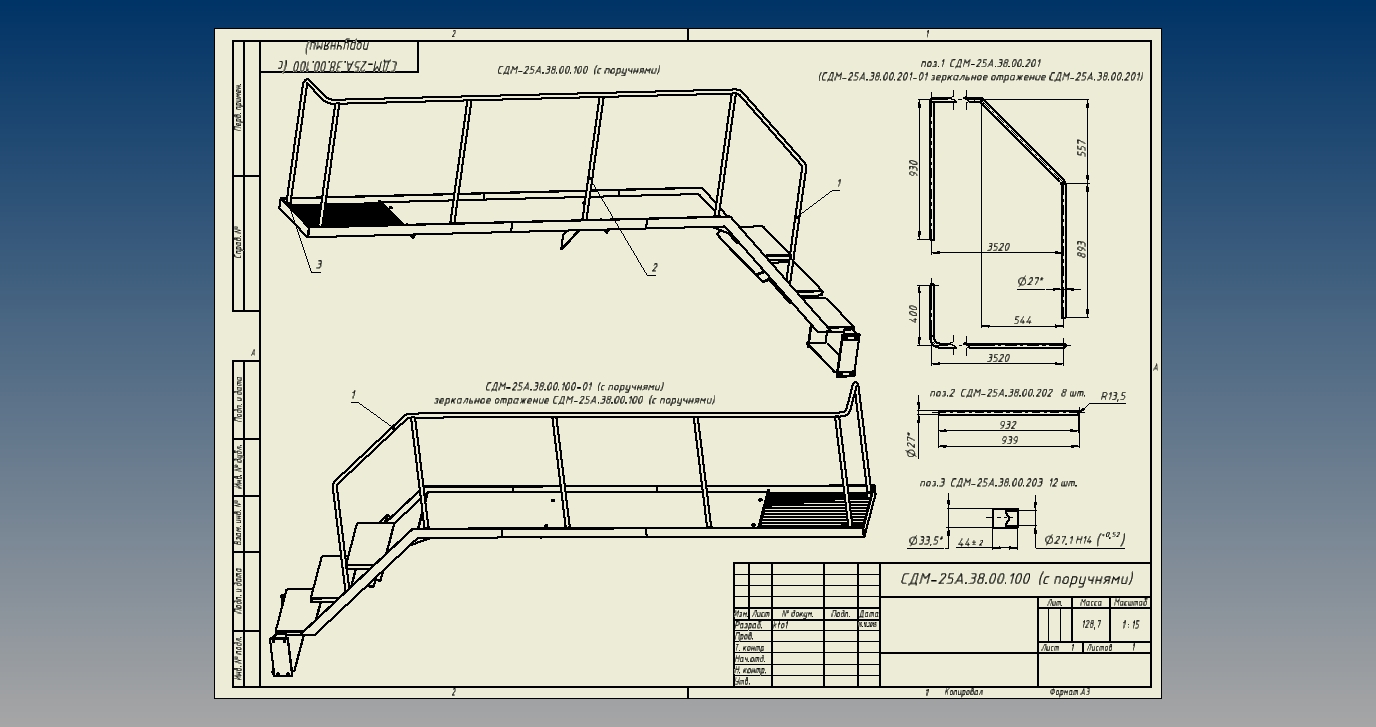This screenshot has width=1376, height=727.
Task: Select the mass value 128,7
Action: [1091, 625]
